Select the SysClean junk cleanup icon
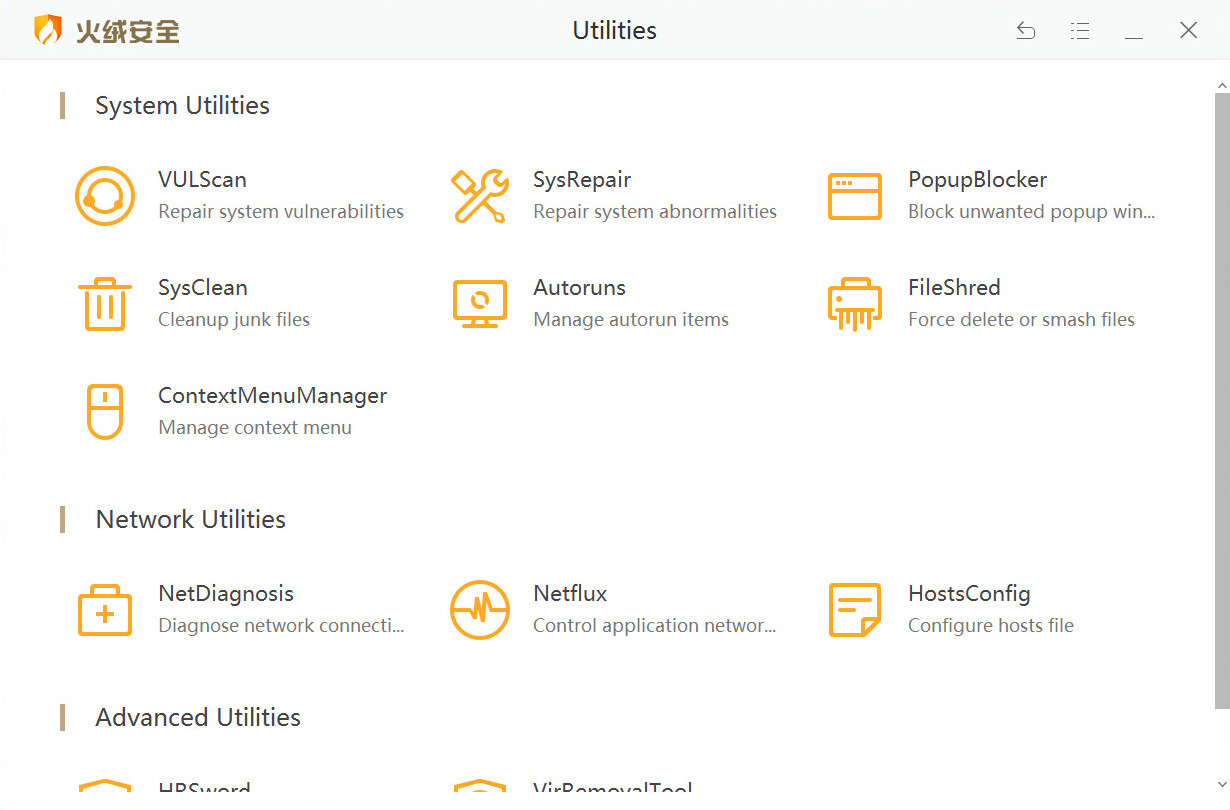1230x810 pixels. pos(105,303)
